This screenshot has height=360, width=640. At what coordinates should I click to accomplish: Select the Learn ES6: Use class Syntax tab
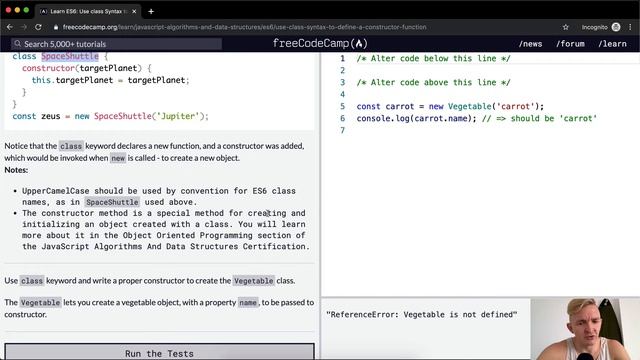88,11
